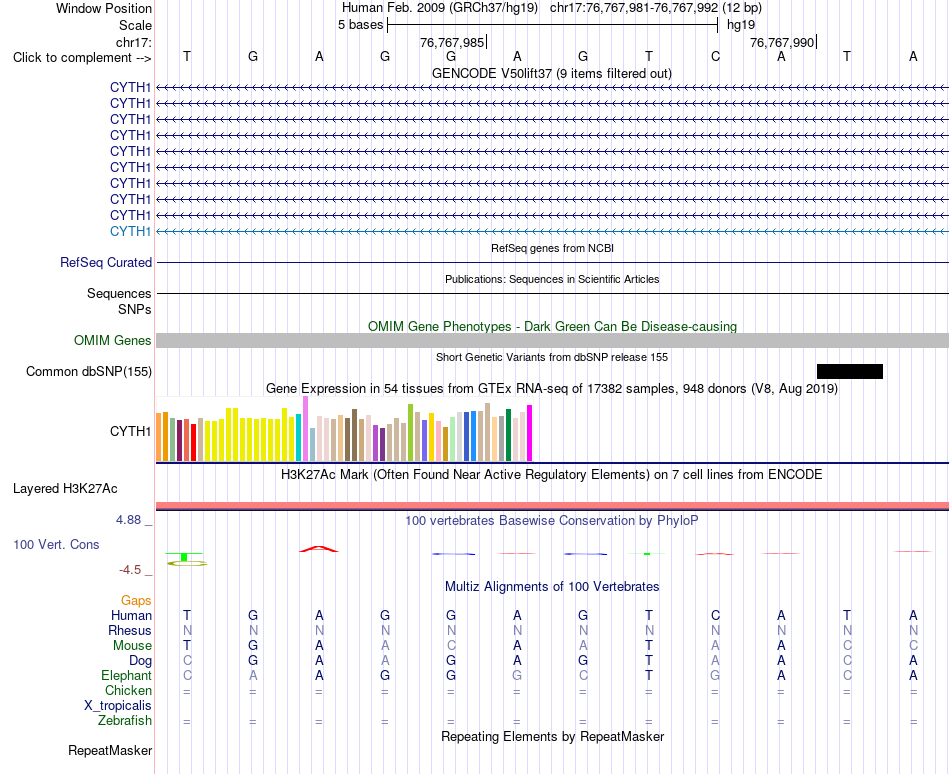Click 'Human Feb. 2009 (GRCh37/hg19)' header text
The height and width of the screenshot is (774, 950).
point(440,8)
